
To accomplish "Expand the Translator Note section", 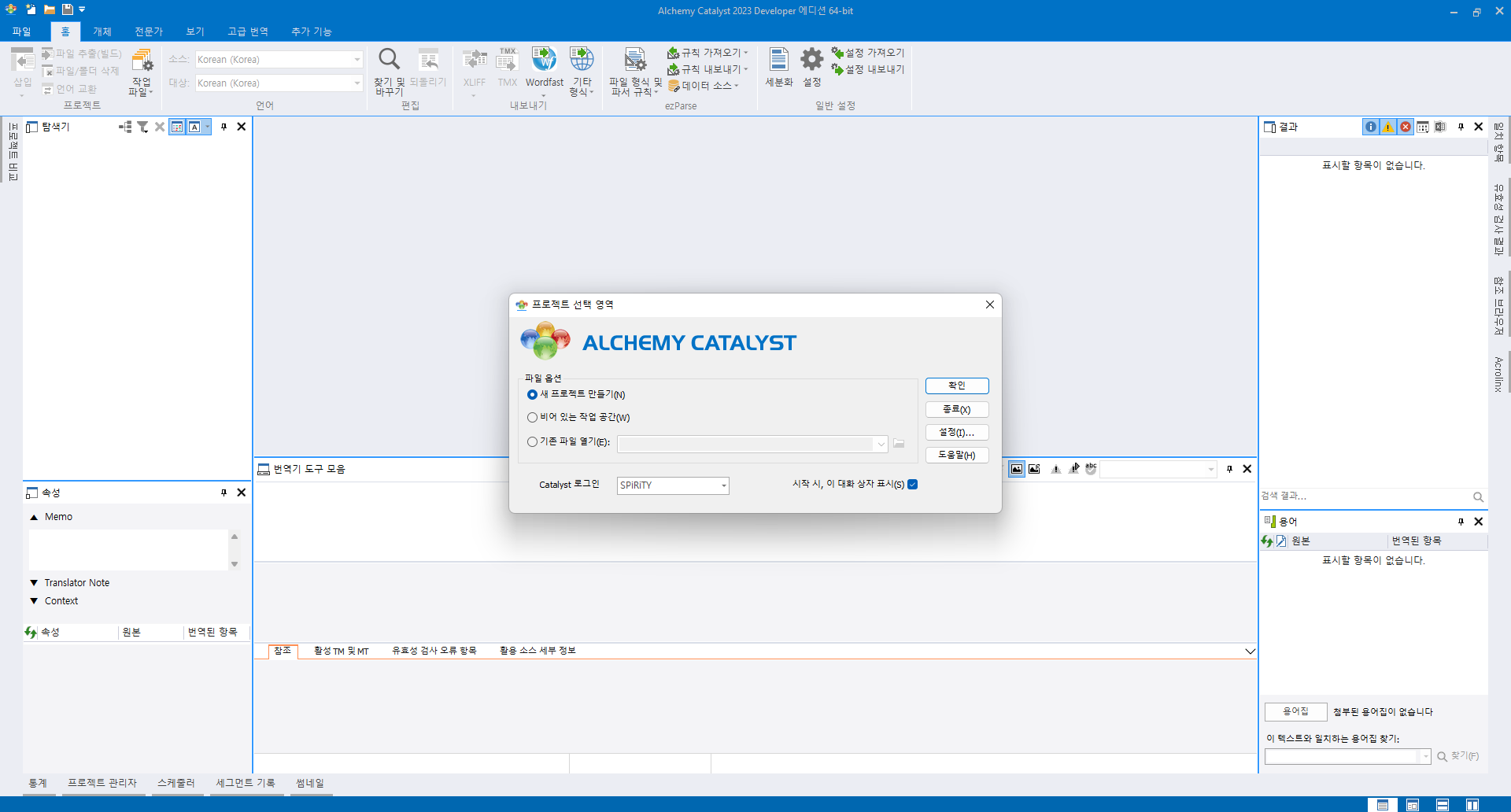I will (x=34, y=583).
